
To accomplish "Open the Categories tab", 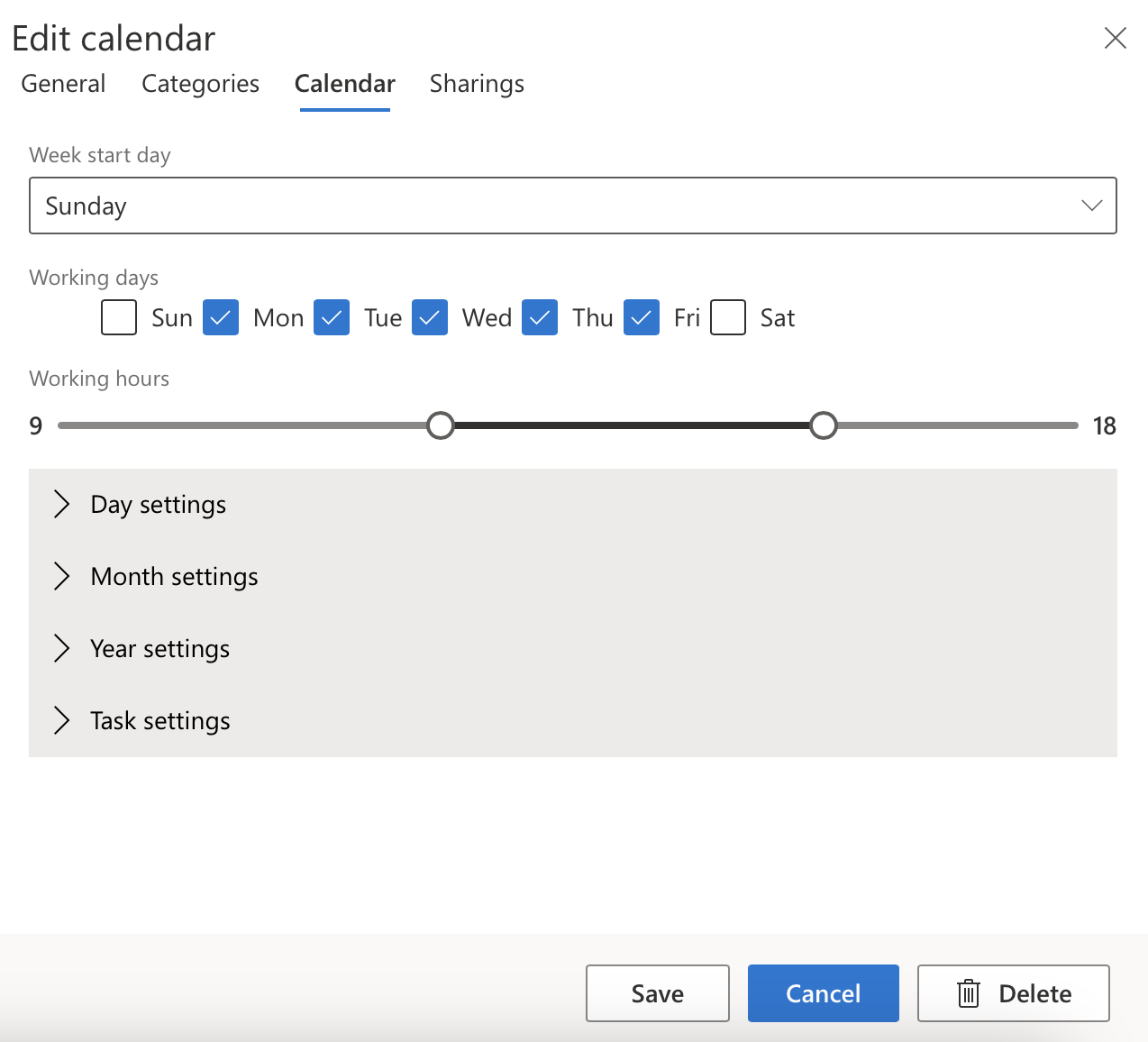I will [200, 83].
